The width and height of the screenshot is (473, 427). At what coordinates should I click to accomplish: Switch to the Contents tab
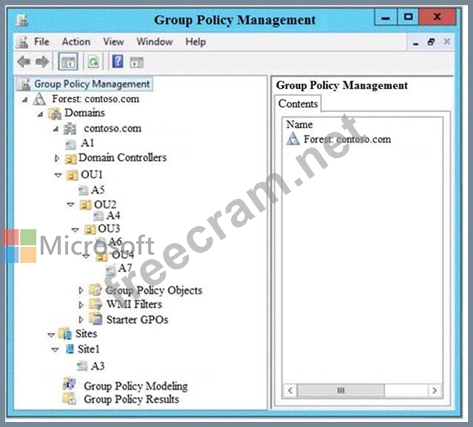pos(298,104)
